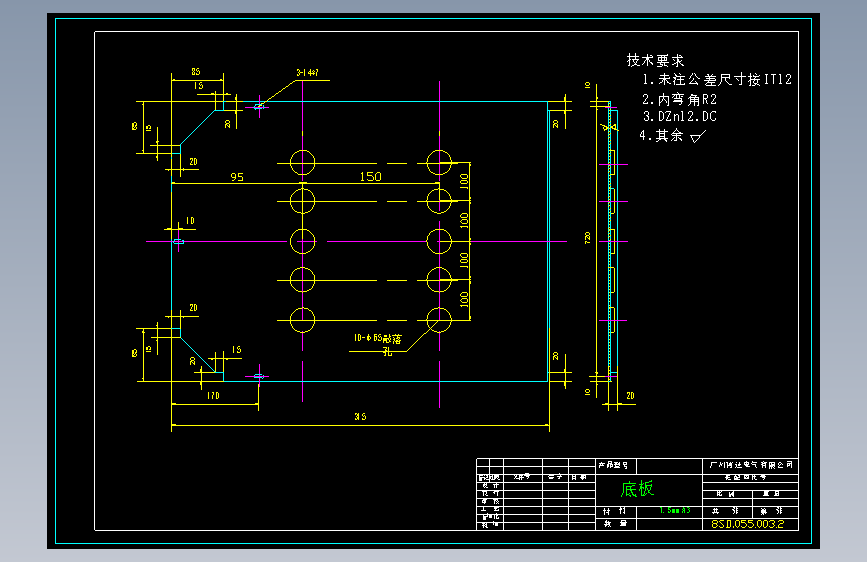Select the green title text 底板
867x562 pixels.
click(x=638, y=489)
